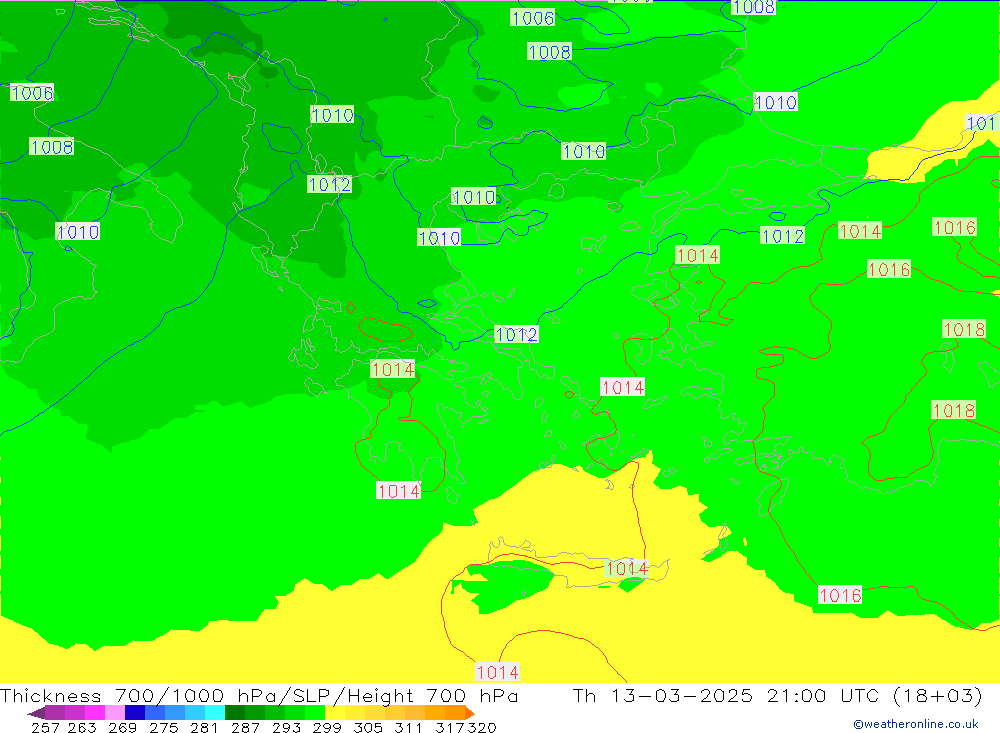The height and width of the screenshot is (733, 1000).
Task: Click the red 1014 label at the map's bottom edge
Action: click(497, 672)
